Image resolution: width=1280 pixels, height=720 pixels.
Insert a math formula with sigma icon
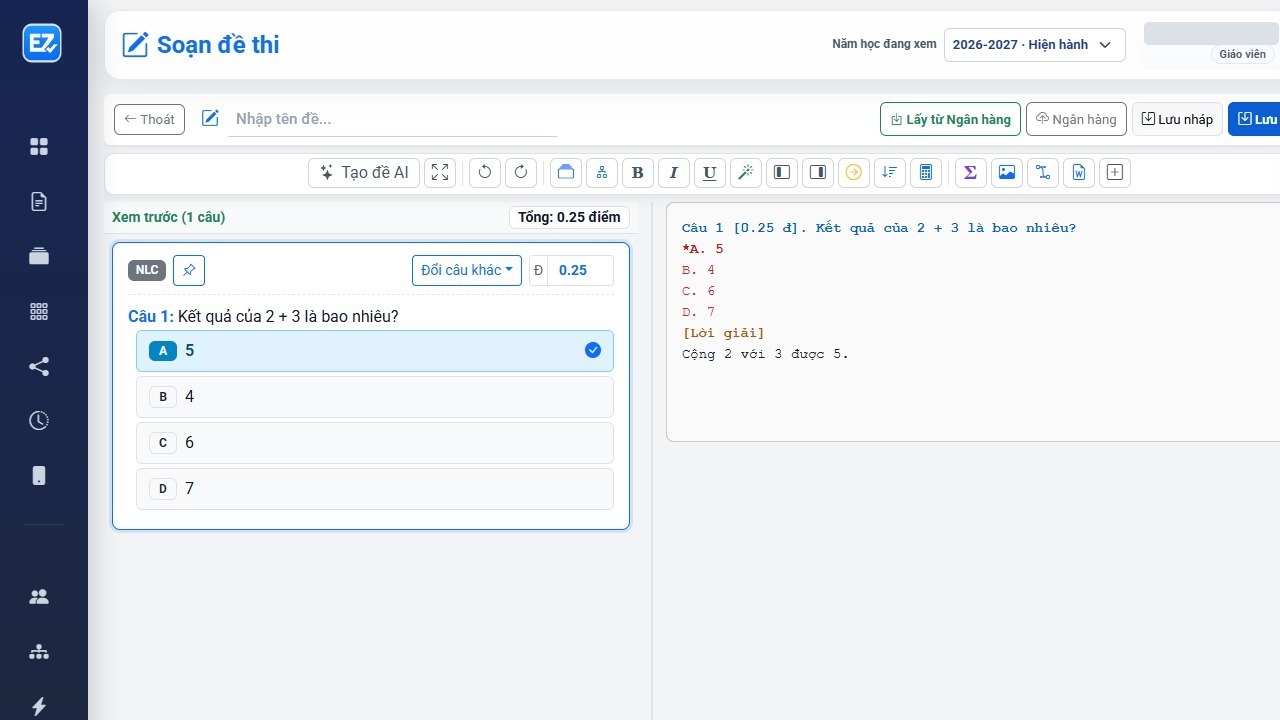click(971, 172)
